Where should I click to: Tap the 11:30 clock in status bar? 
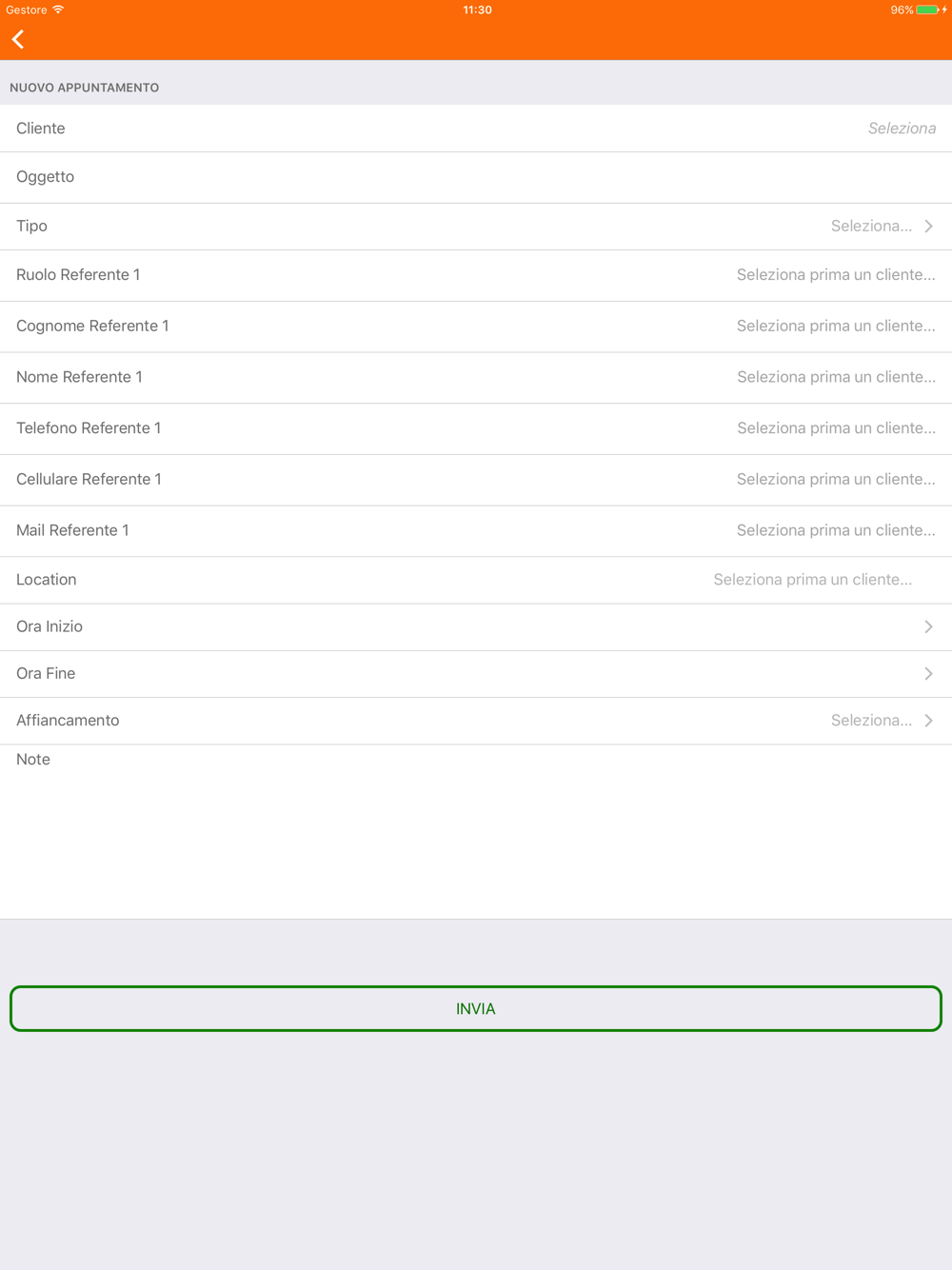point(477,10)
